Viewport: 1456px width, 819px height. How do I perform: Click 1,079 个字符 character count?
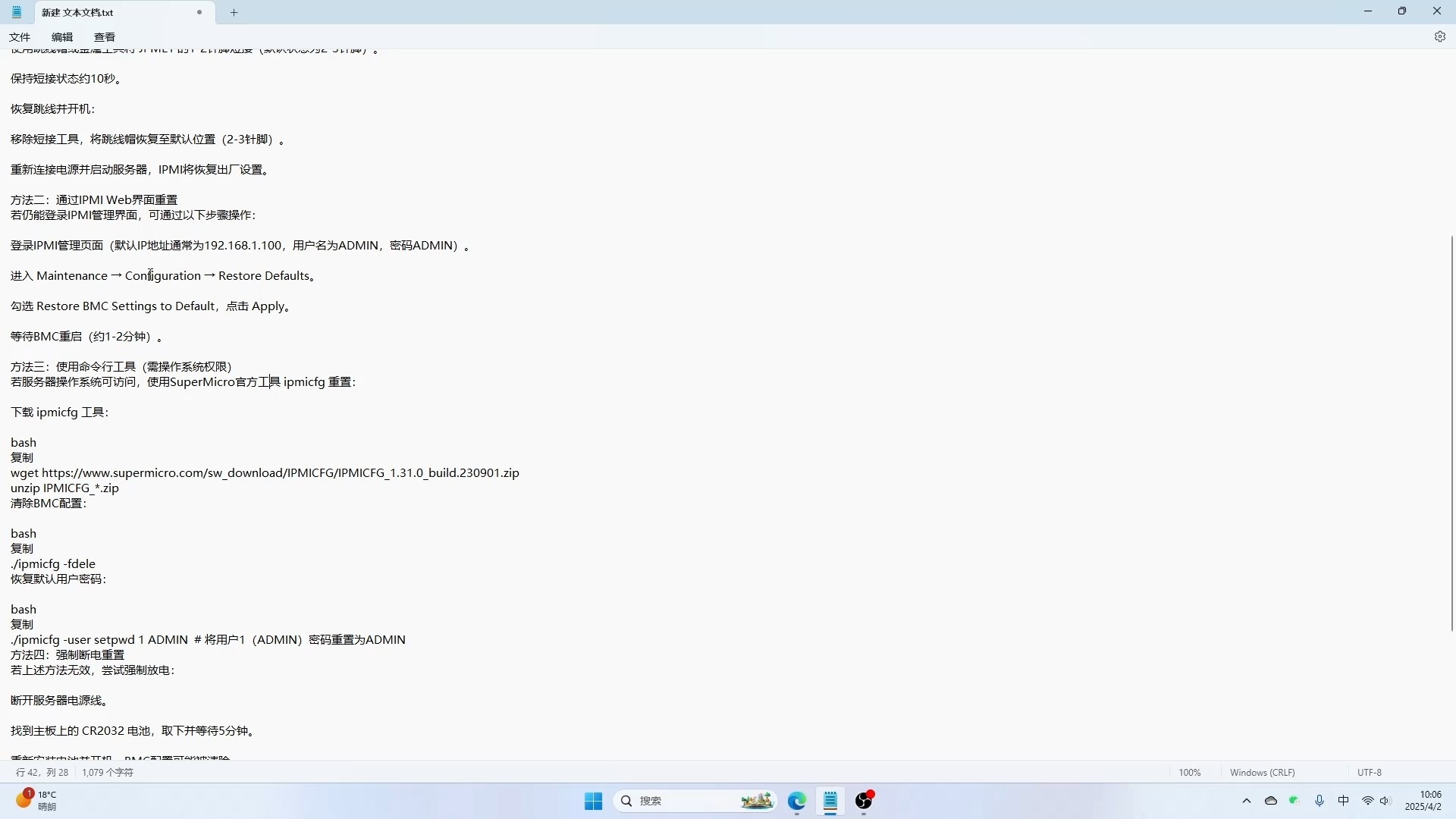[x=108, y=773]
